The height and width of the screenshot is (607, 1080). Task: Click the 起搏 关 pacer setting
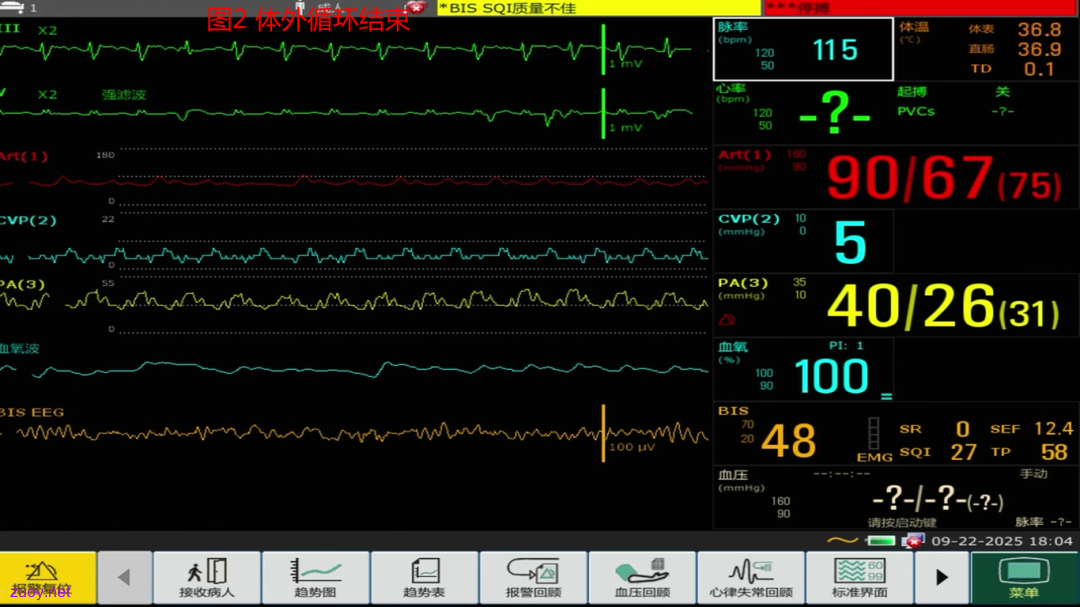953,92
